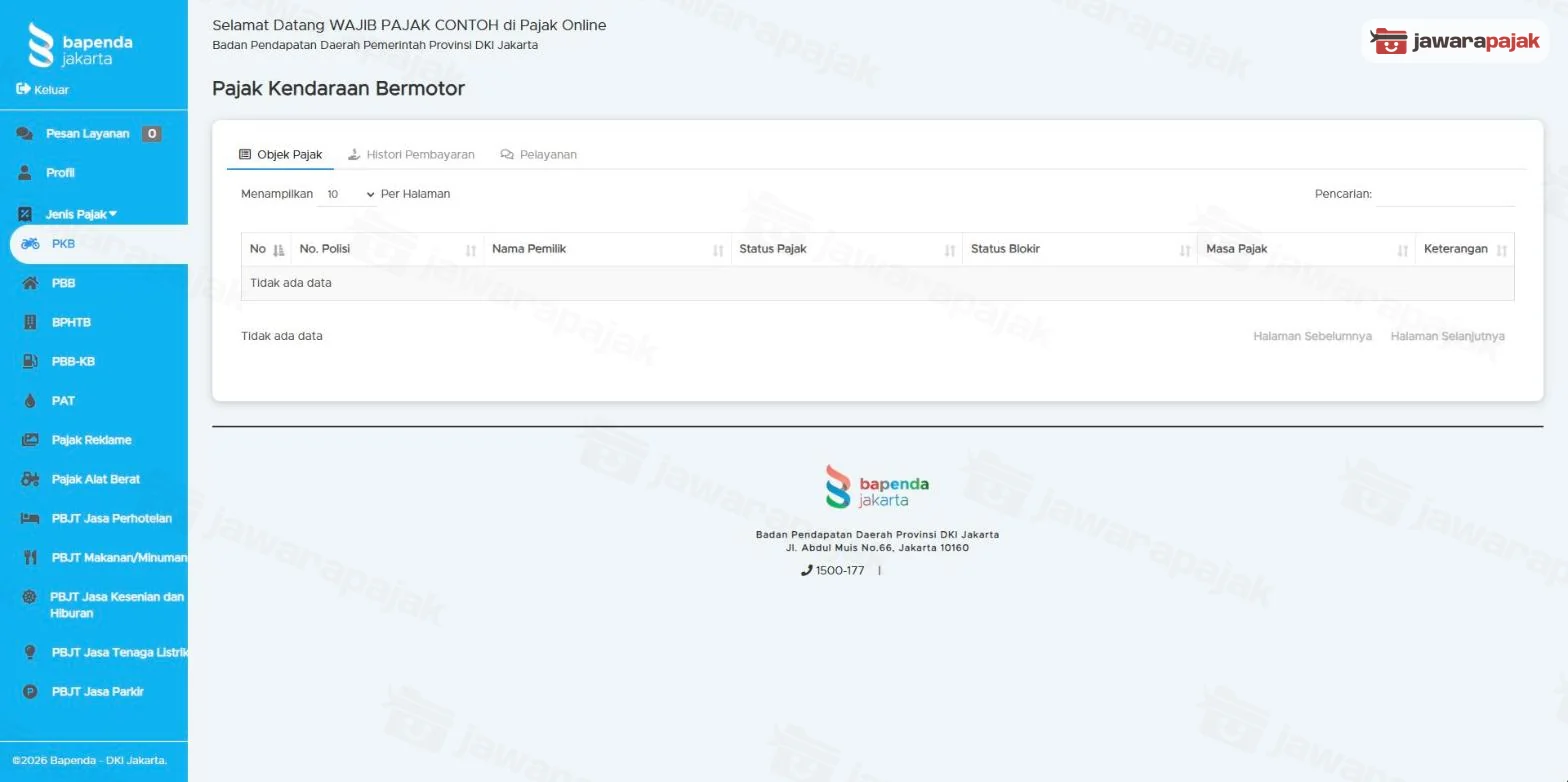Click the PBB house icon

pos(30,283)
